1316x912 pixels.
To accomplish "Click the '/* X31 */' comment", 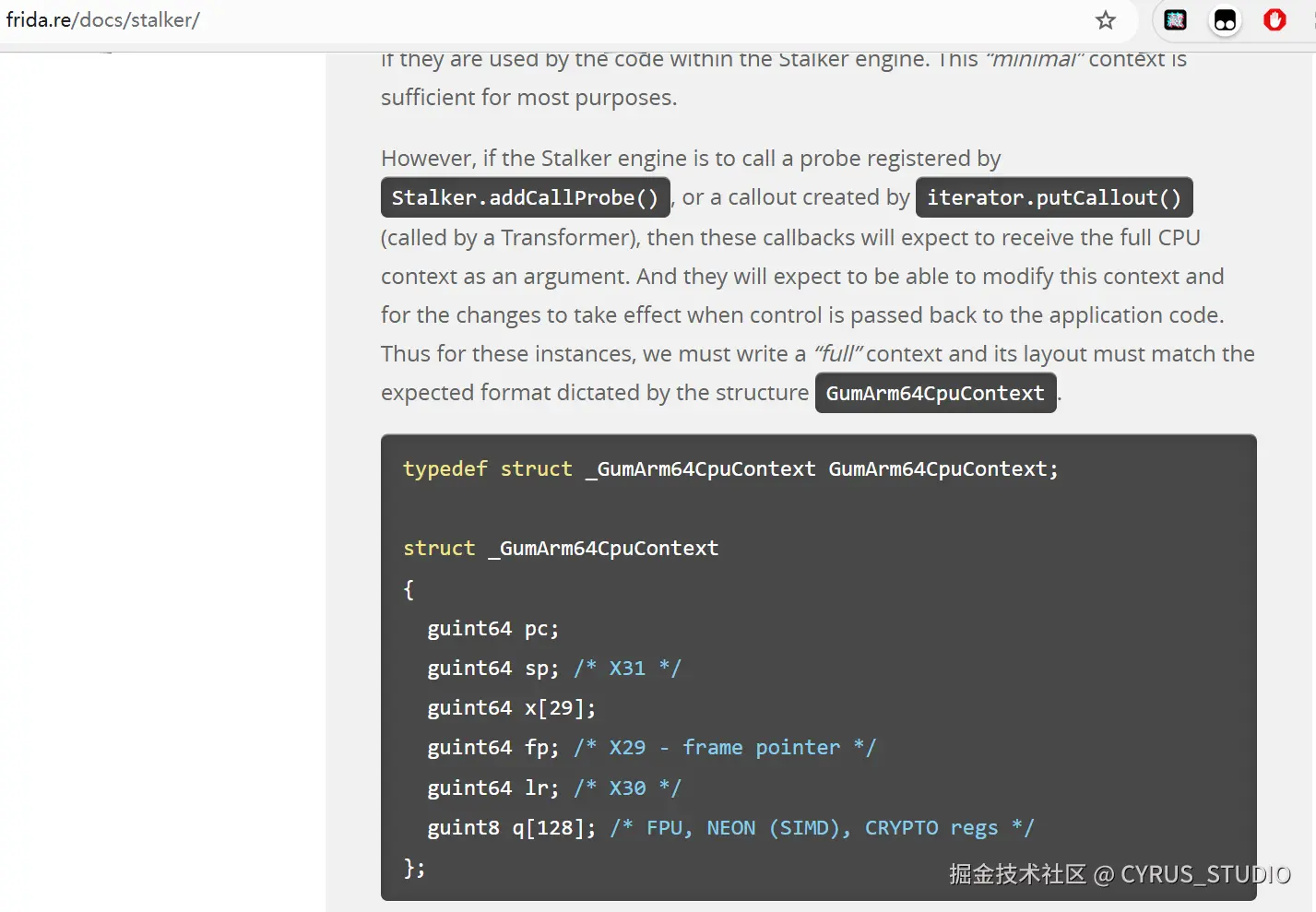I will [627, 668].
